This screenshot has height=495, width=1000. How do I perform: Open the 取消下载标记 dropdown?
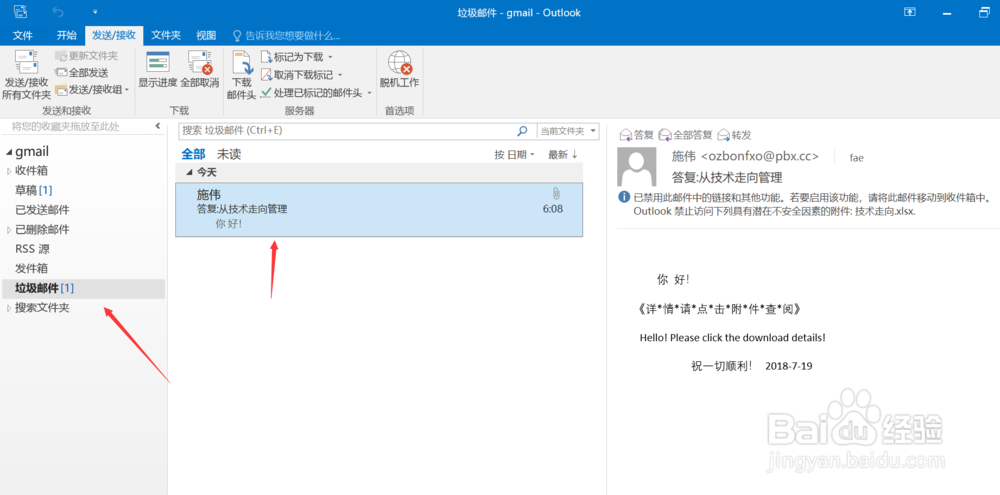(x=302, y=75)
